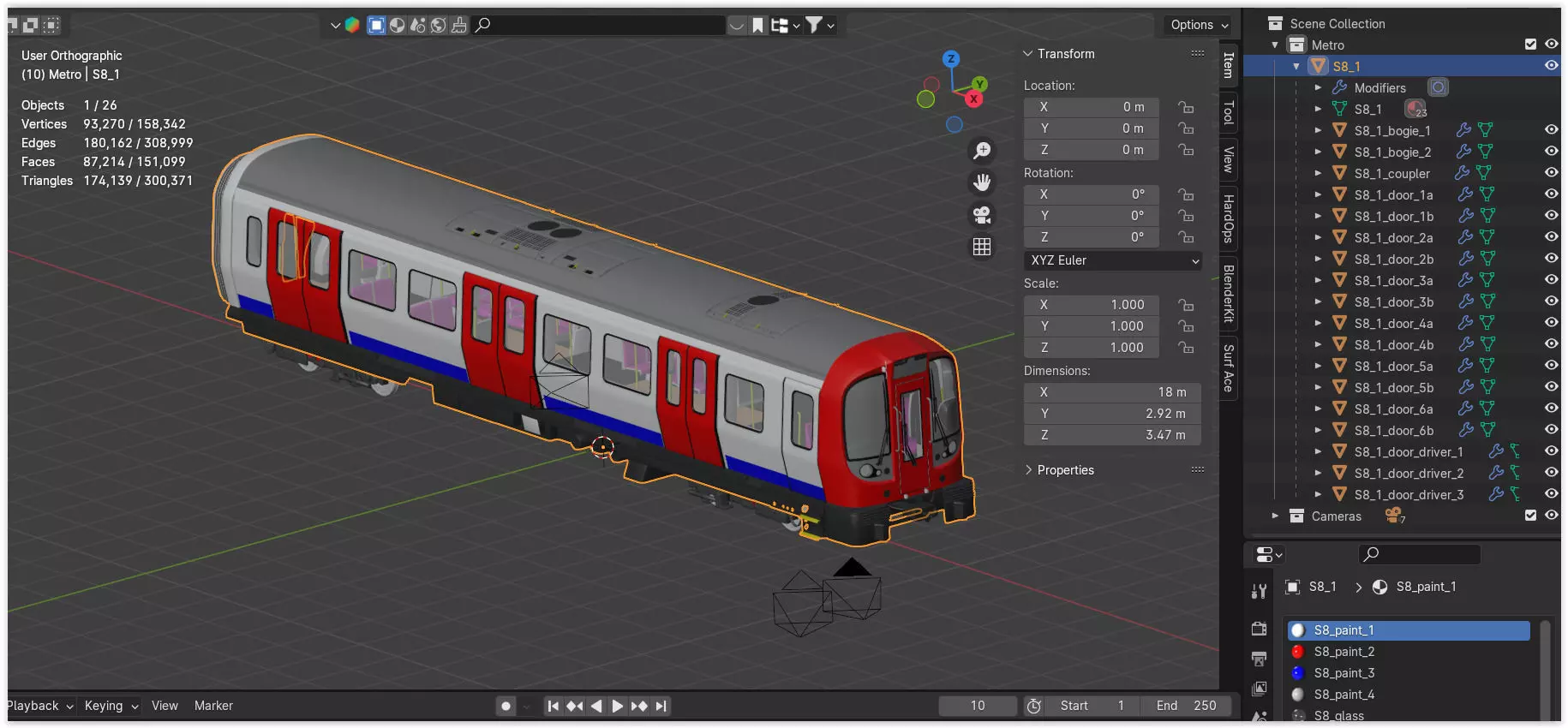
Task: Click the auto keying record button
Action: 506,707
